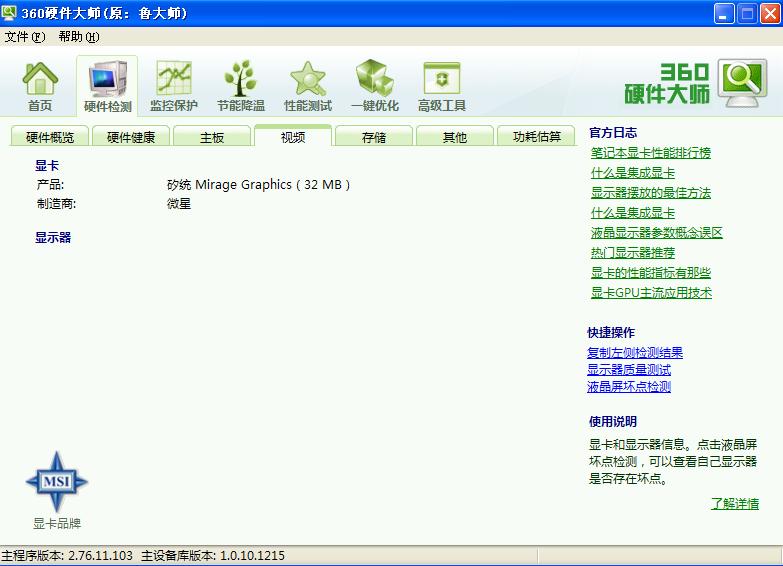Switch to the 硬件概览 tab
The image size is (783, 566).
50,137
